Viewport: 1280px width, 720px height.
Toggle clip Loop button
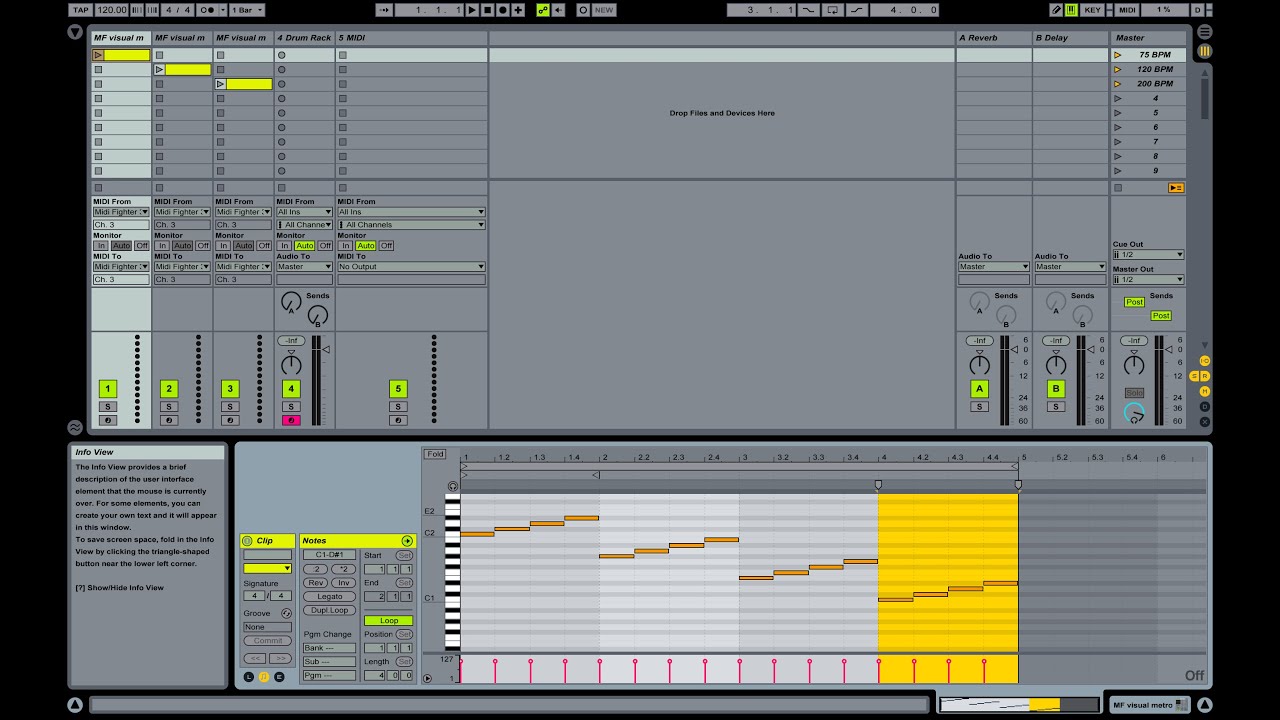pos(388,621)
